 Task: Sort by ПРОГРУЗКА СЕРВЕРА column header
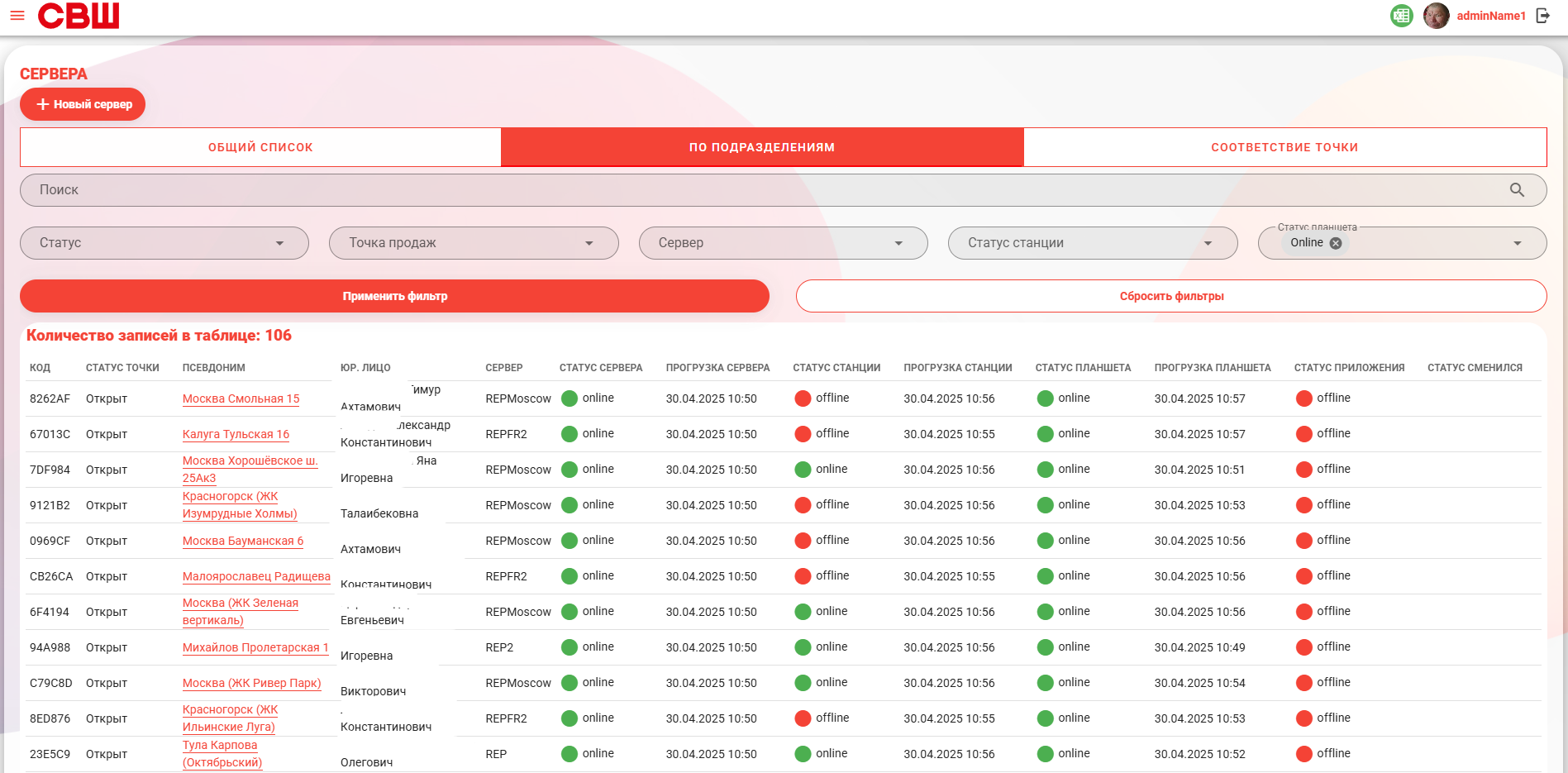717,368
